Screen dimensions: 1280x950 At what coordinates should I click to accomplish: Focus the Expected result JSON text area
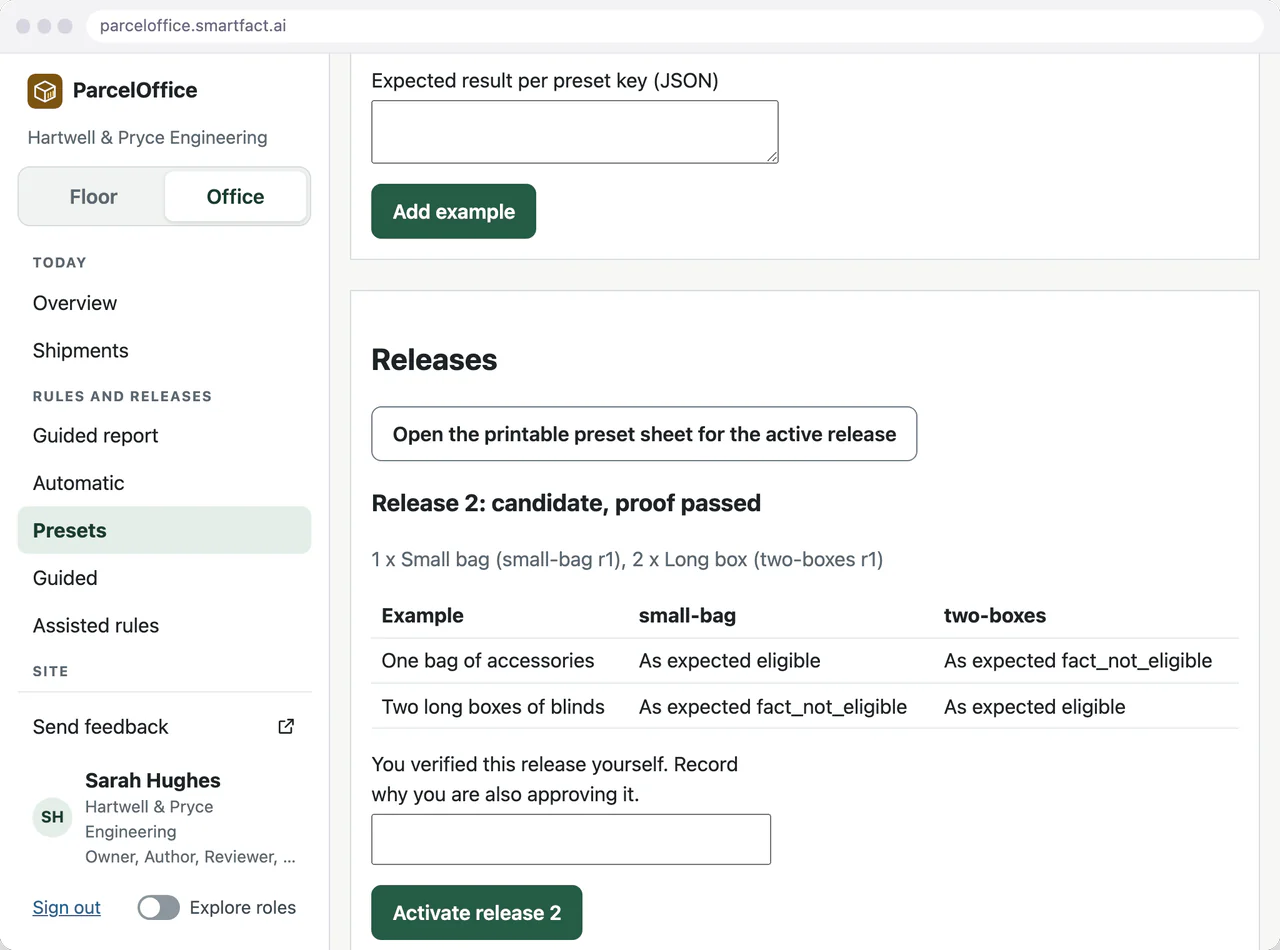[575, 132]
